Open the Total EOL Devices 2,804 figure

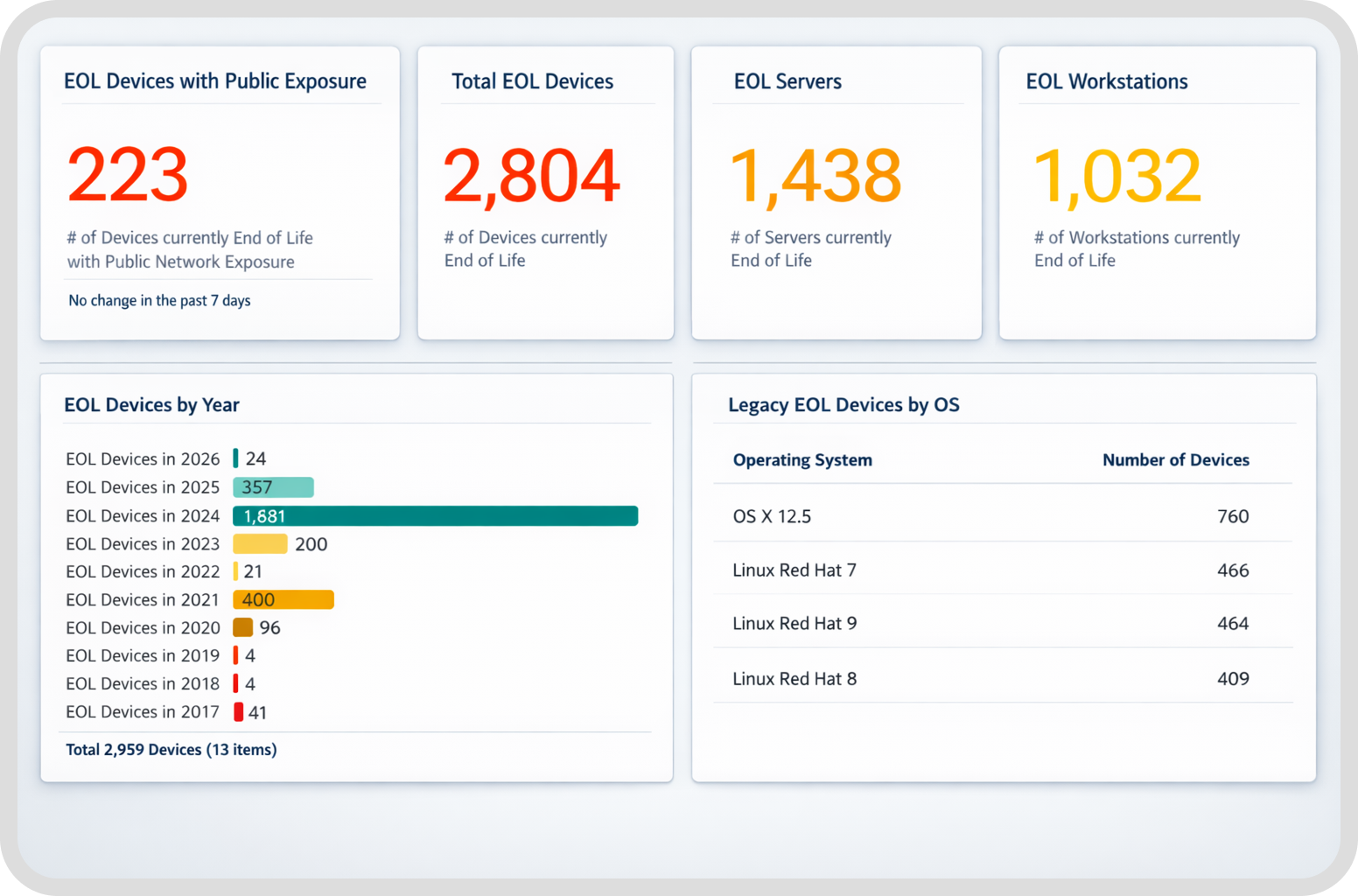coord(531,176)
